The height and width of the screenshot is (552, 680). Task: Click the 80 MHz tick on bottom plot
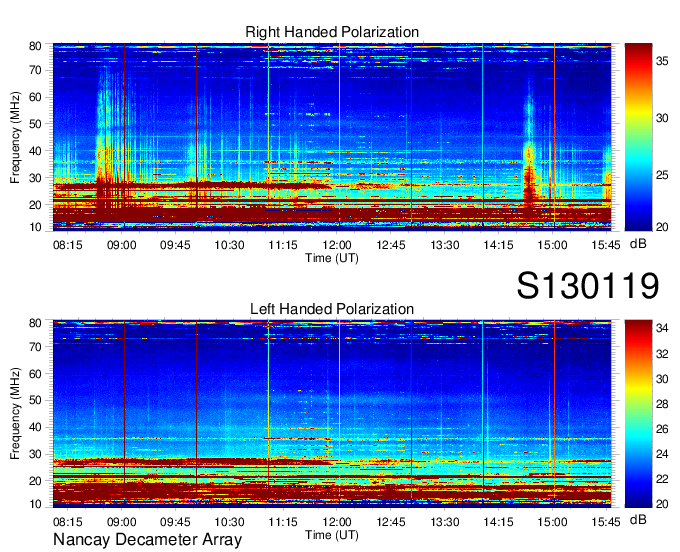coord(35,323)
